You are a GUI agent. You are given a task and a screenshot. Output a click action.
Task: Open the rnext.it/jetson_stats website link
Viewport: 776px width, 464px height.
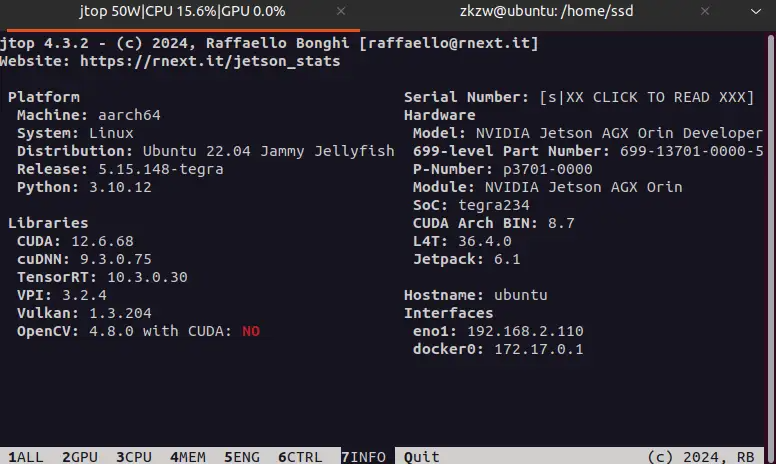(x=210, y=61)
